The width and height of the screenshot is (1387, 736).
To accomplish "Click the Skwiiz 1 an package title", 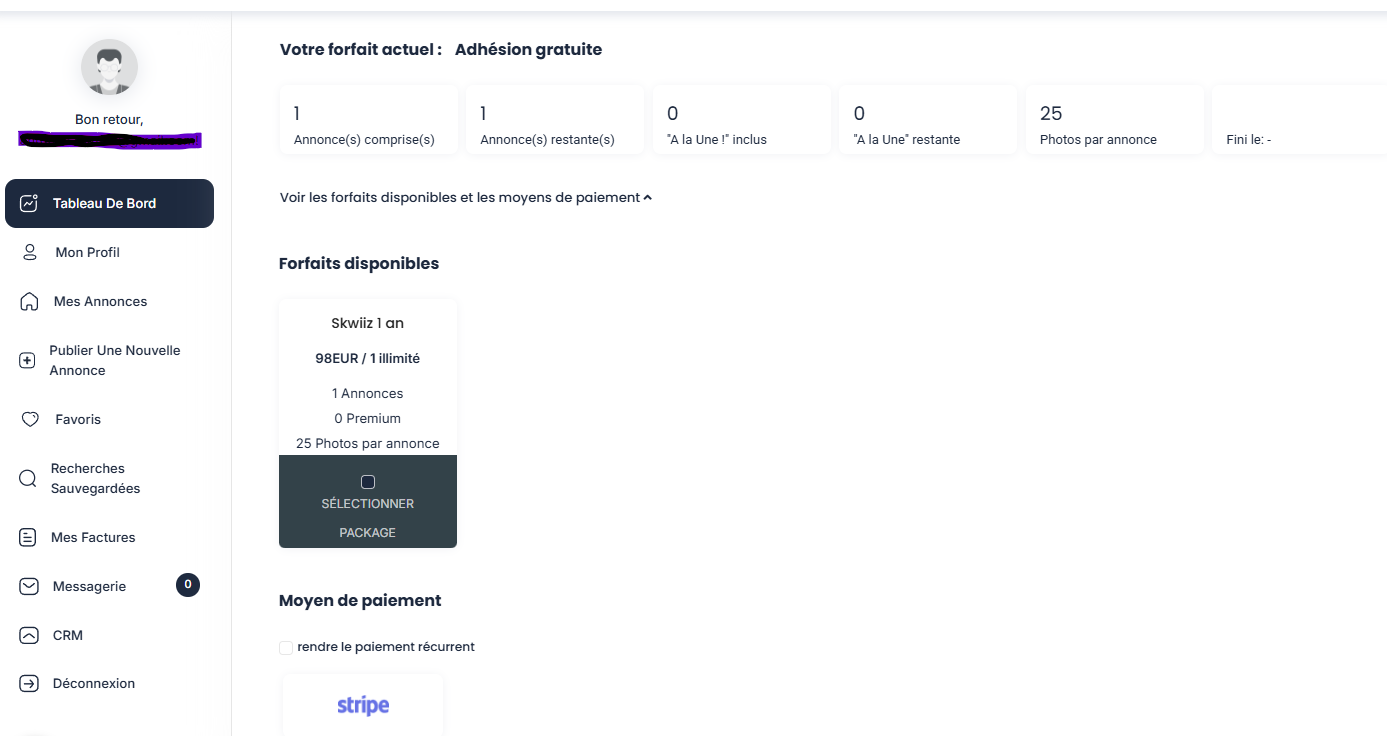I will (367, 323).
